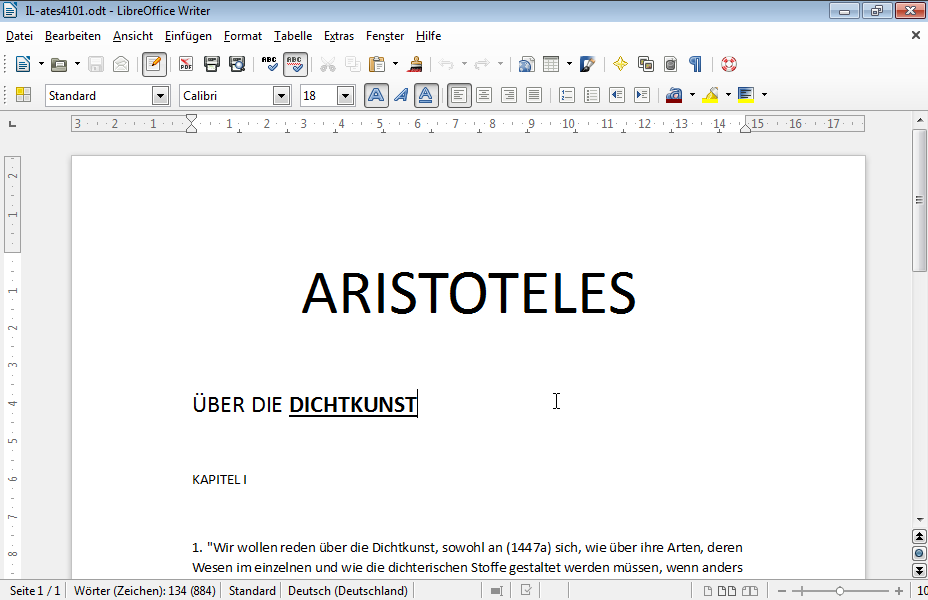Open the Calibri font name dropdown
The height and width of the screenshot is (600, 928).
coord(282,95)
